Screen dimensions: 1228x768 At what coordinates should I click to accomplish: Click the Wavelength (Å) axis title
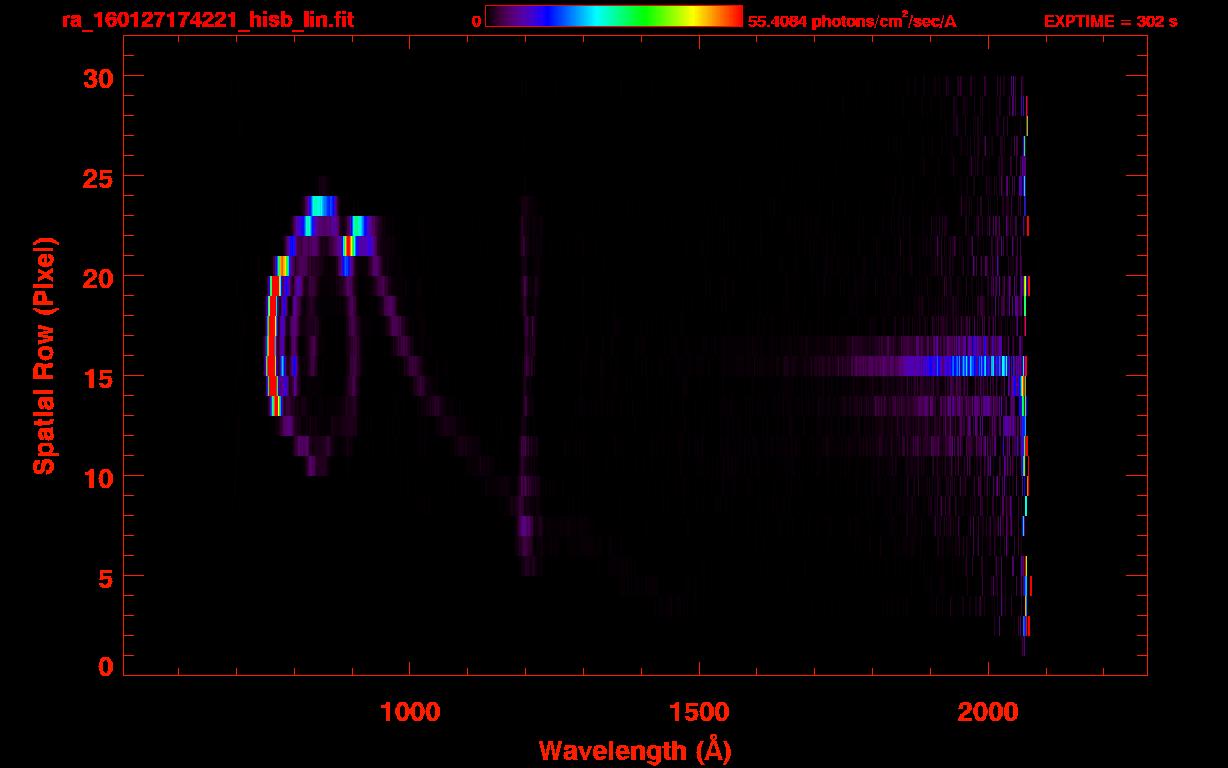pyautogui.click(x=635, y=750)
